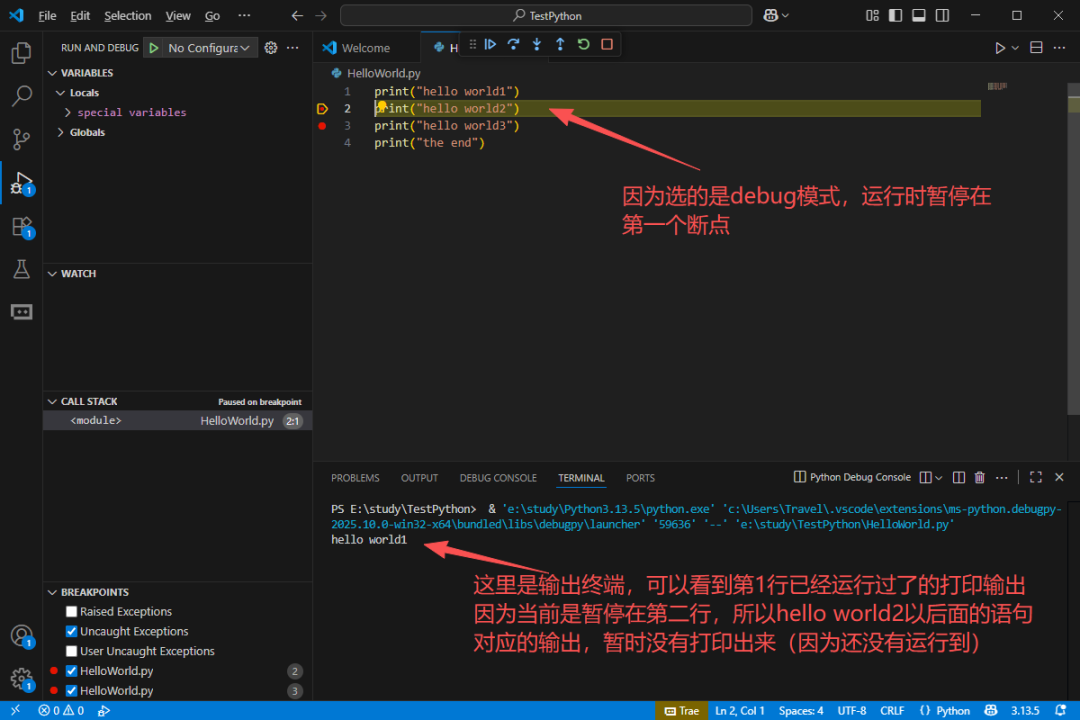Collapse the WATCH section
The image size is (1080, 720).
pyautogui.click(x=52, y=274)
